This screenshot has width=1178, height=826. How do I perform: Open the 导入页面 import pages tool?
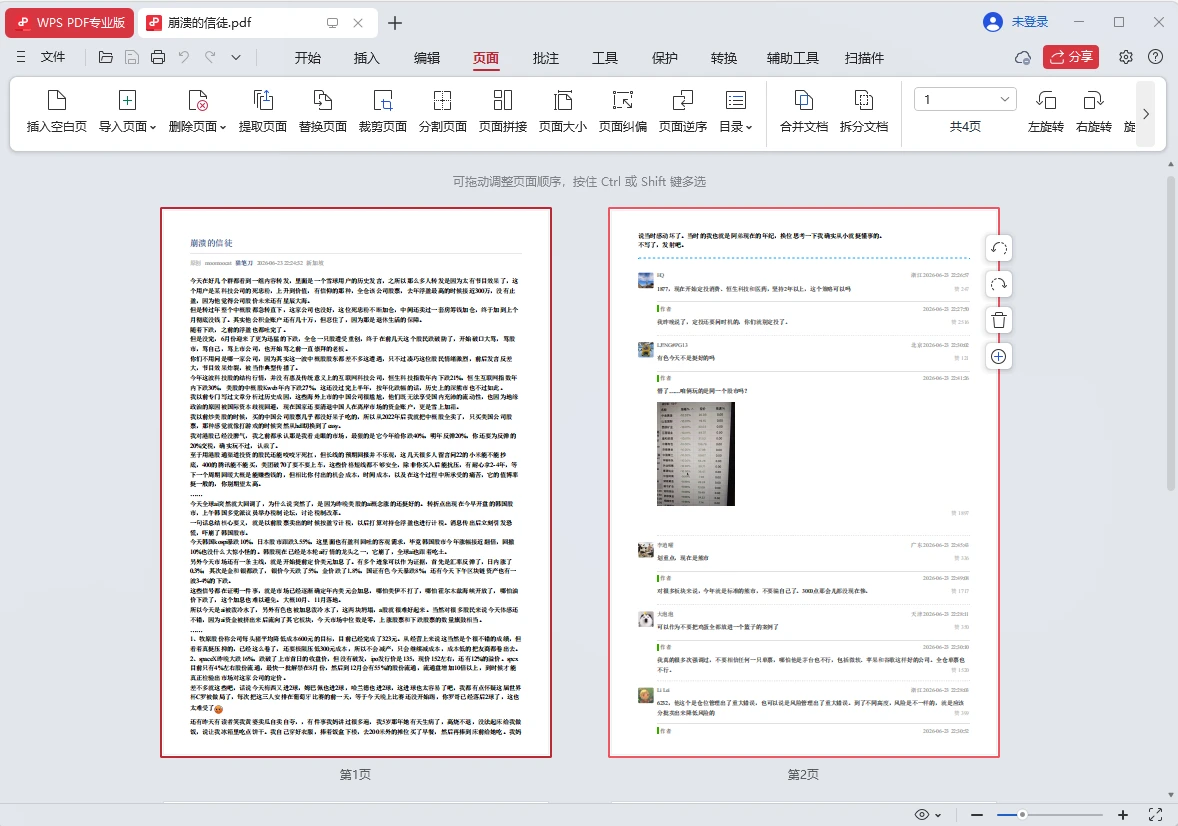tap(127, 111)
